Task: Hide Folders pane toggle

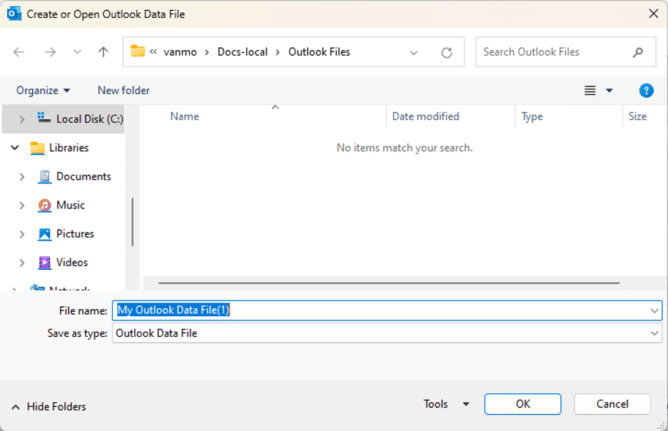Action: [48, 406]
